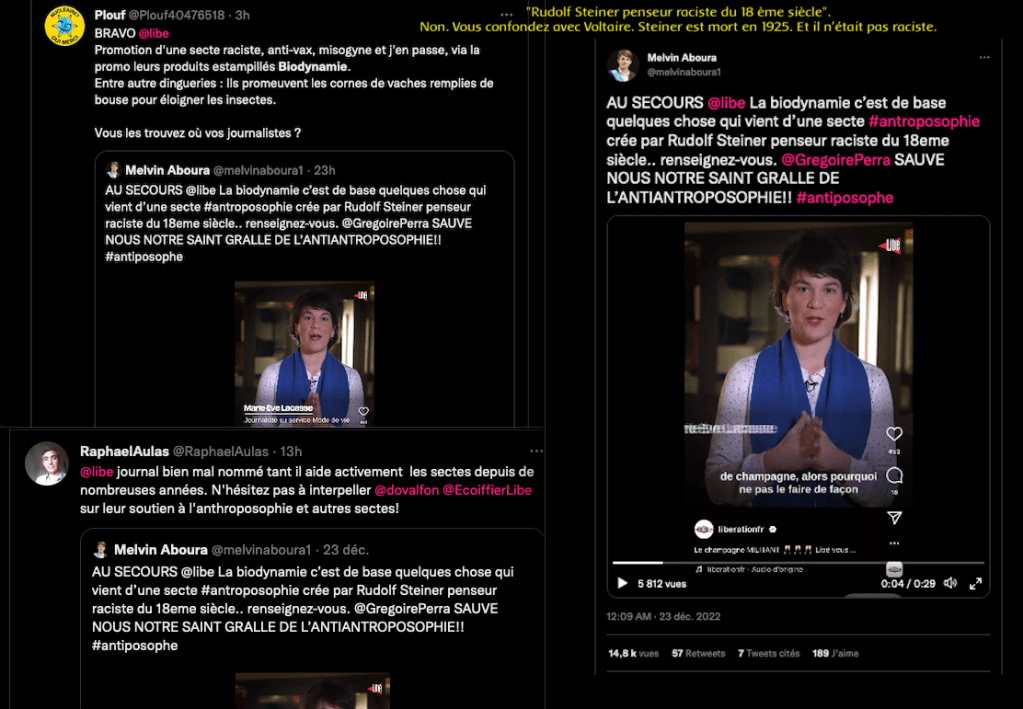Open more options on Melvin Aboura's tweet
The height and width of the screenshot is (709, 1023).
[984, 57]
